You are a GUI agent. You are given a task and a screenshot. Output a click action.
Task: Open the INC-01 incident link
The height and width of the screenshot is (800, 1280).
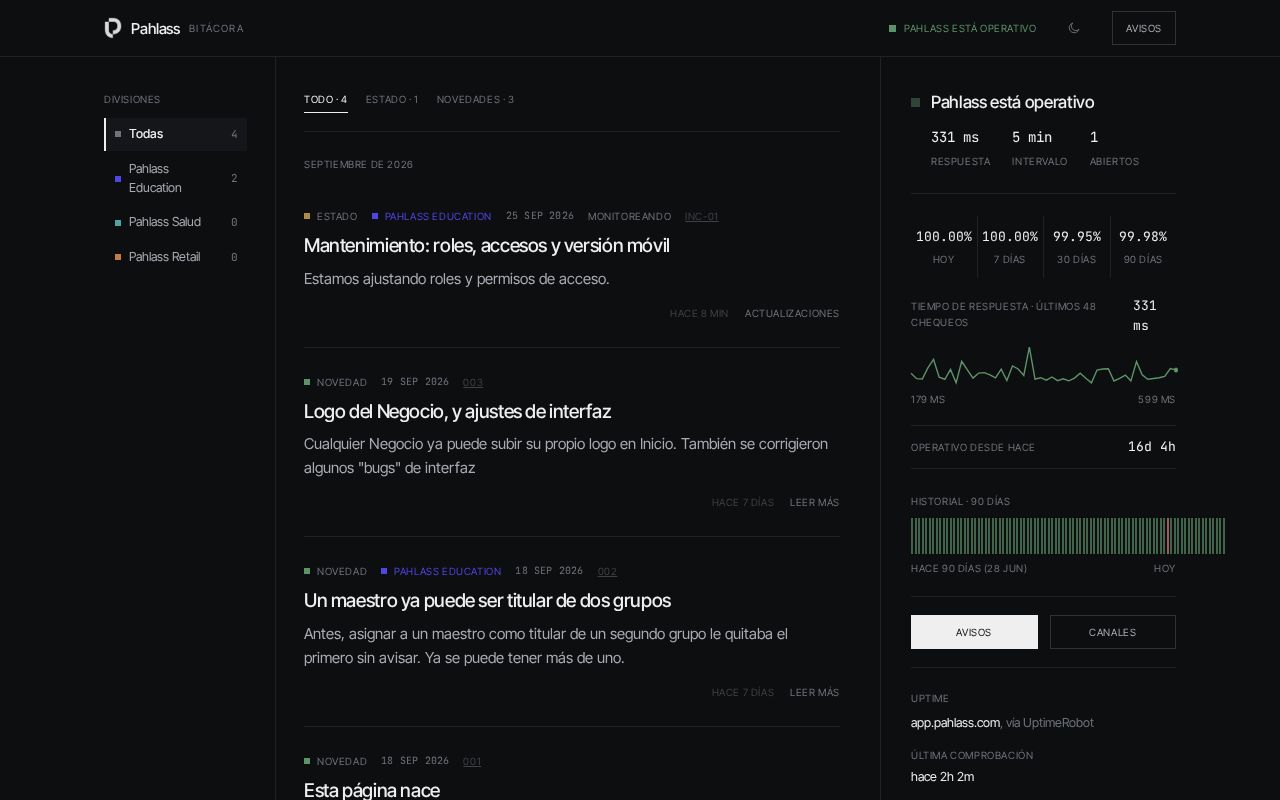(701, 216)
